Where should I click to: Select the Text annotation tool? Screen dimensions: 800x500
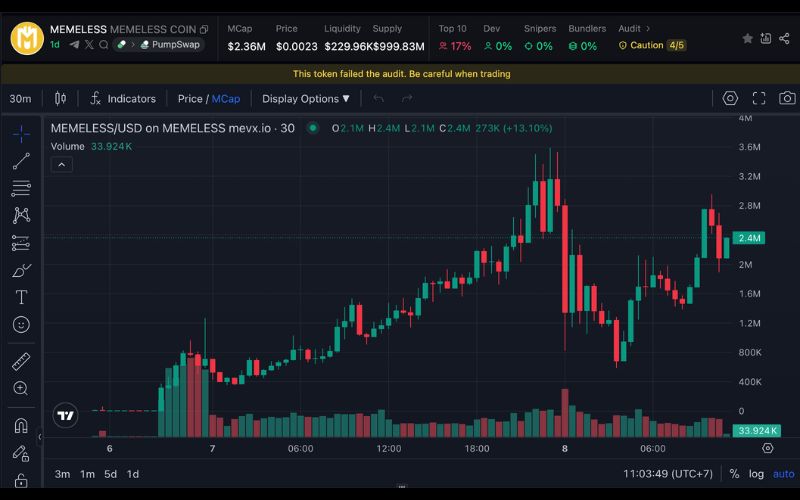[21, 297]
